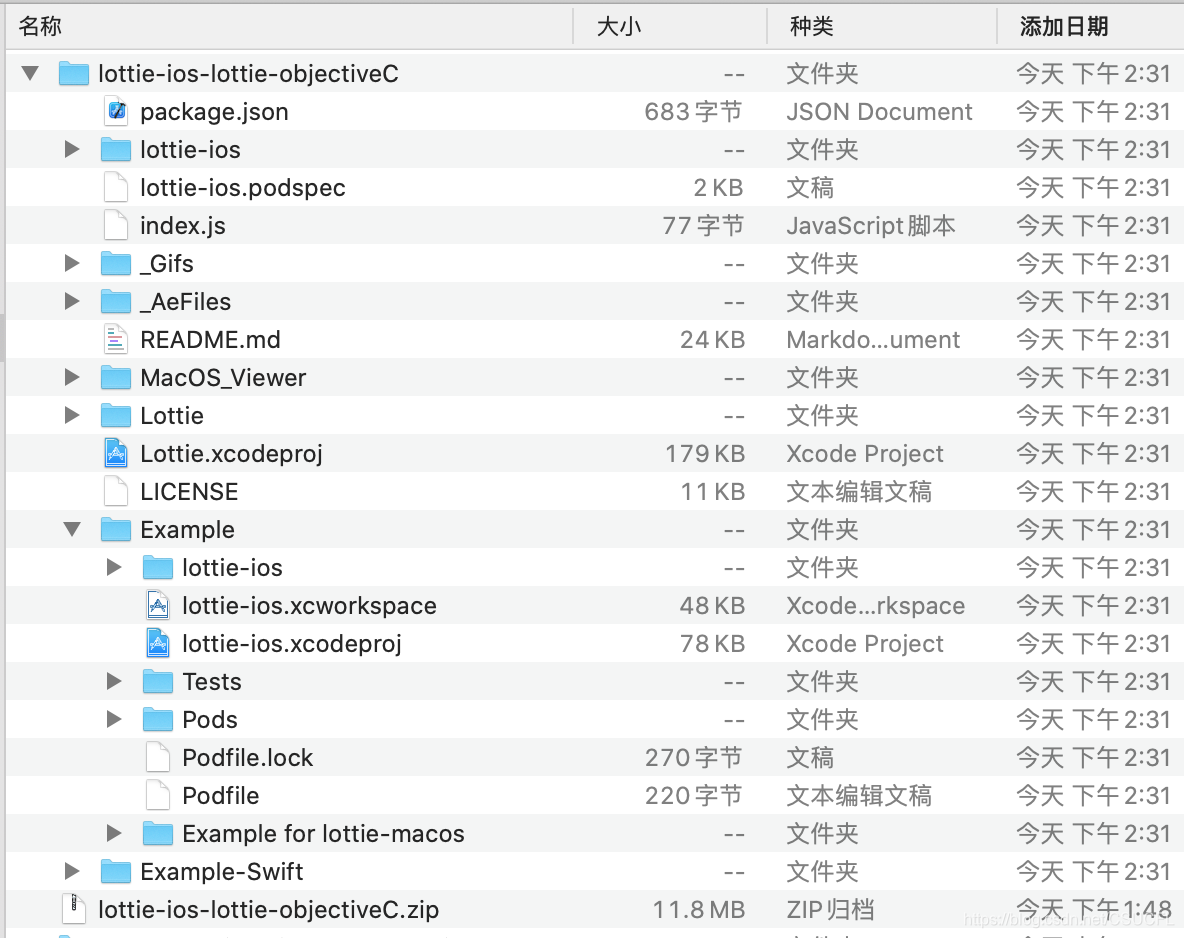Sort by 种类 column header
This screenshot has width=1184, height=938.
(x=882, y=26)
